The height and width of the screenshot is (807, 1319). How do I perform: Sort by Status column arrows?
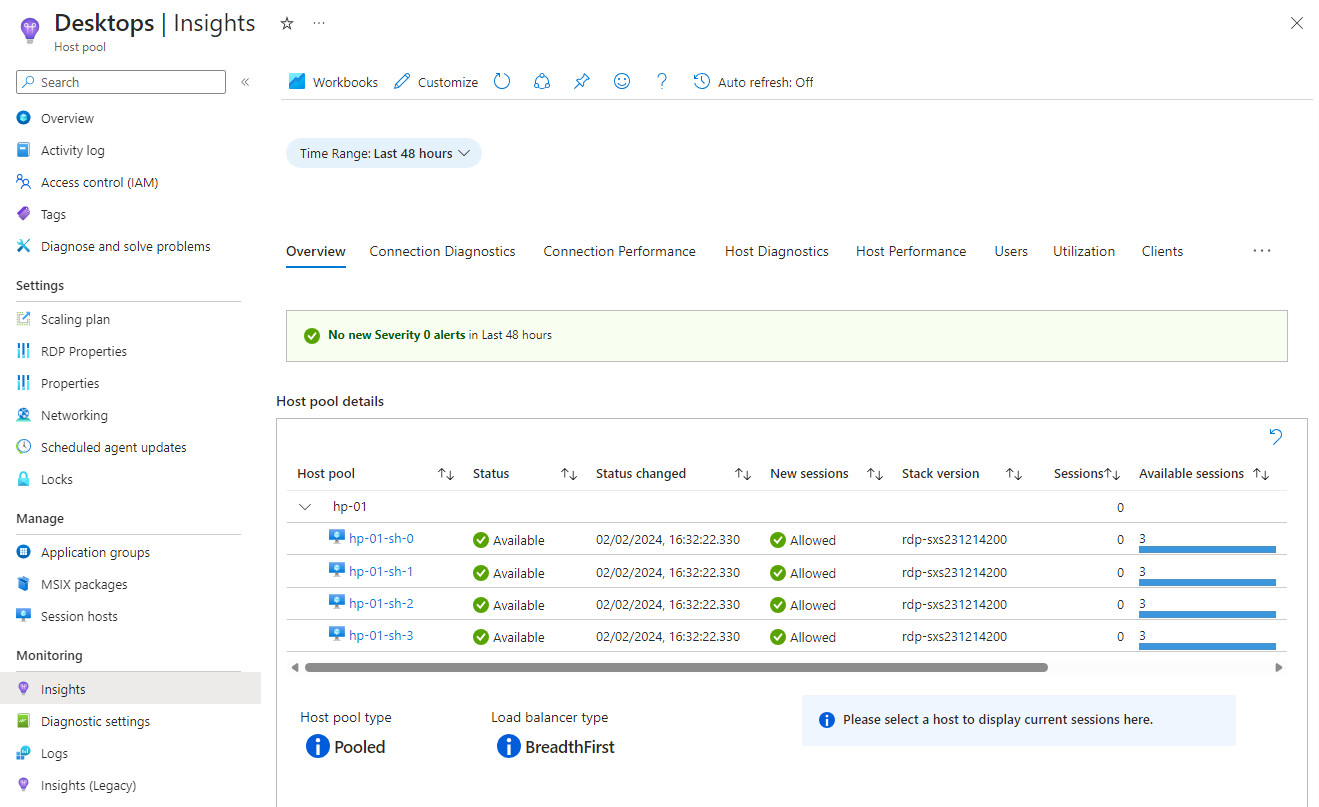(568, 474)
